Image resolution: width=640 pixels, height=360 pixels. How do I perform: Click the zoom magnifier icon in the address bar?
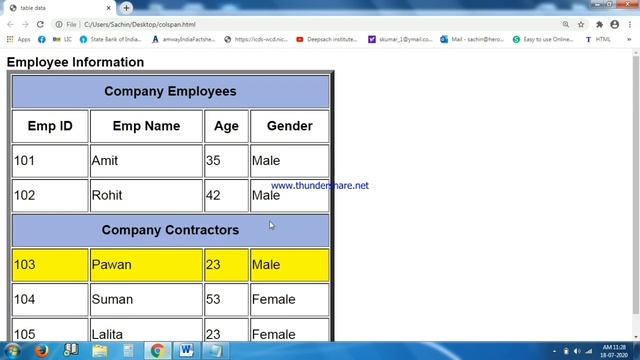[x=566, y=24]
